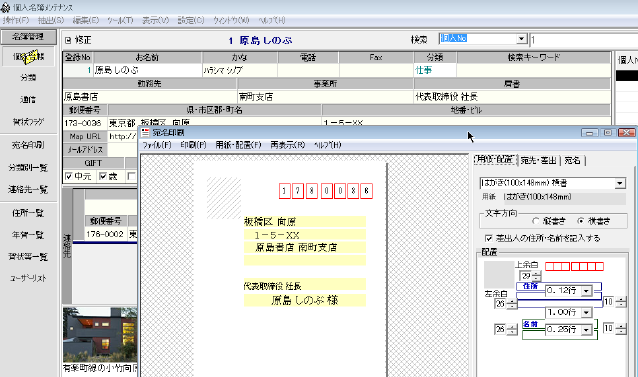Open the 編集(E) menu
638x377 pixels.
click(x=86, y=20)
